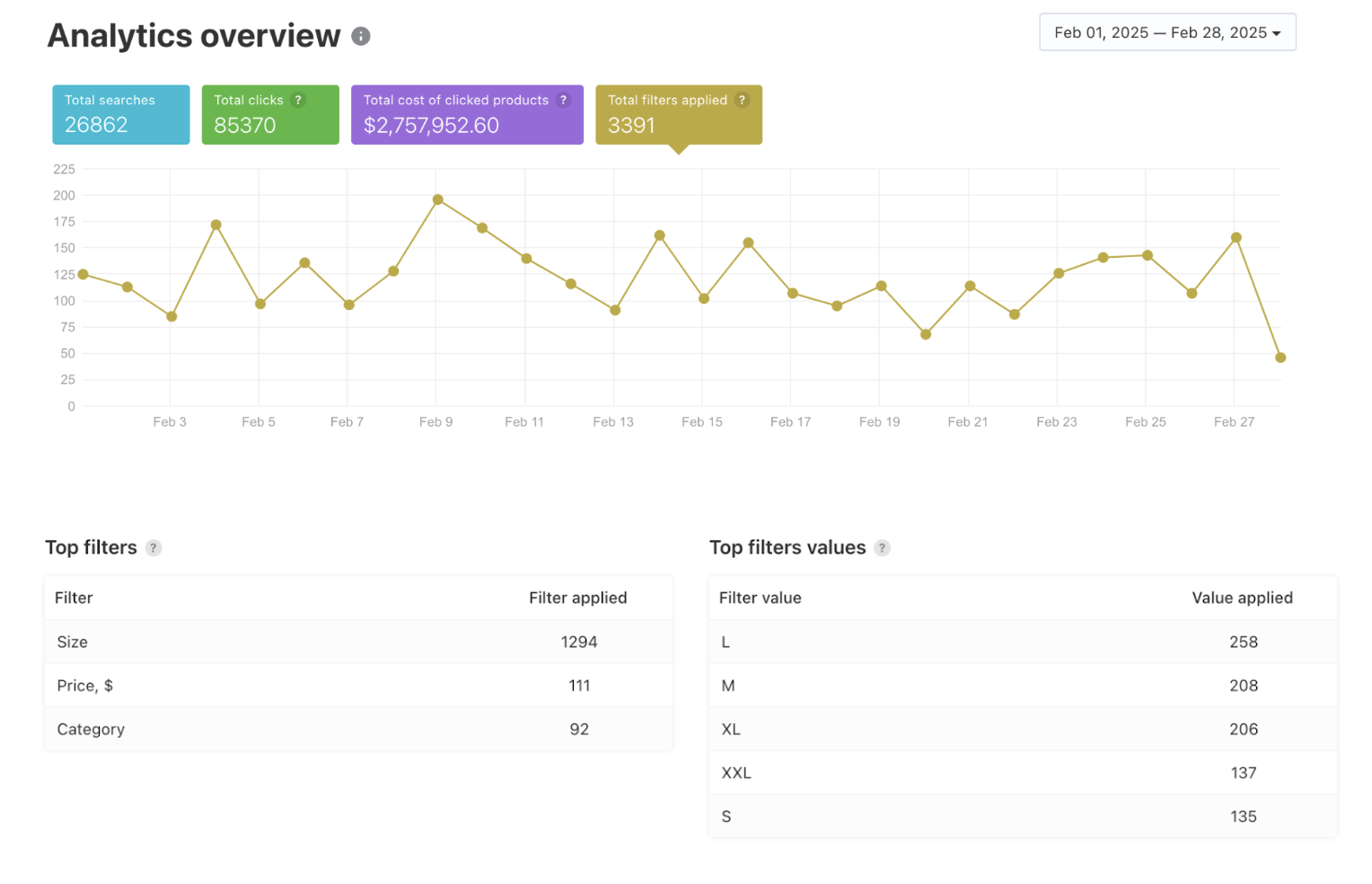Open the Feb 01 – Feb 28 date range dropdown

coord(1167,32)
